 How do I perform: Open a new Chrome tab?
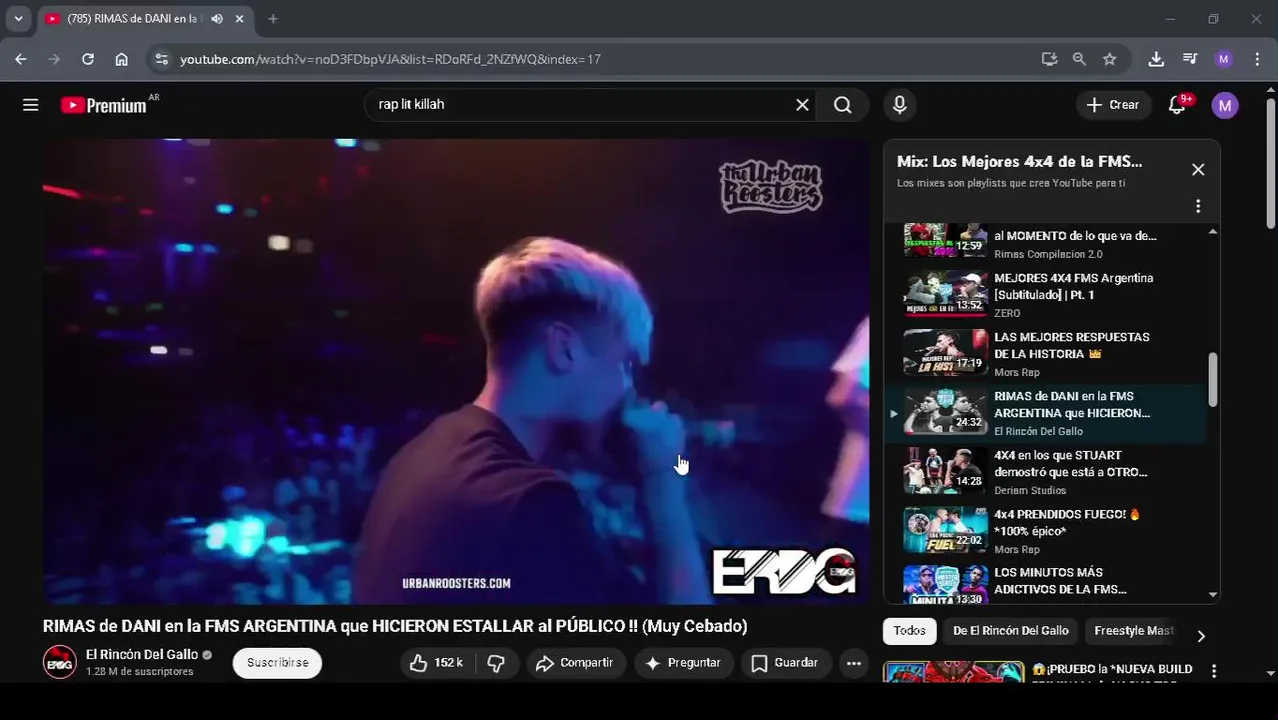point(273,19)
